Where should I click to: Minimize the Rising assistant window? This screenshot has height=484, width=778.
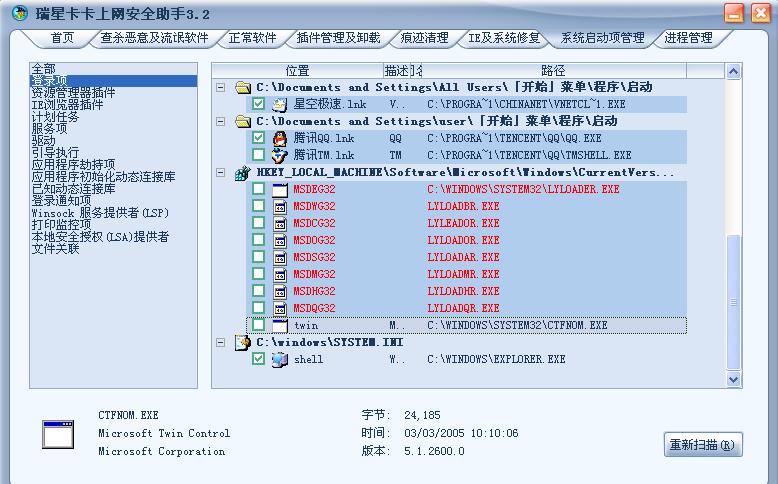tap(733, 13)
